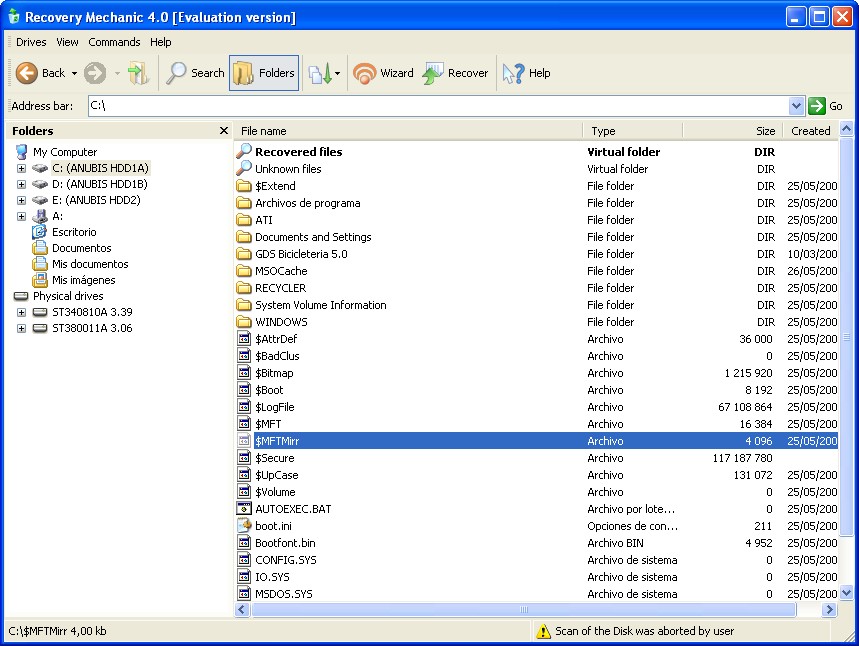The image size is (859, 646).
Task: Select the E: (ANUBIS HDD2) drive
Action: (x=96, y=200)
